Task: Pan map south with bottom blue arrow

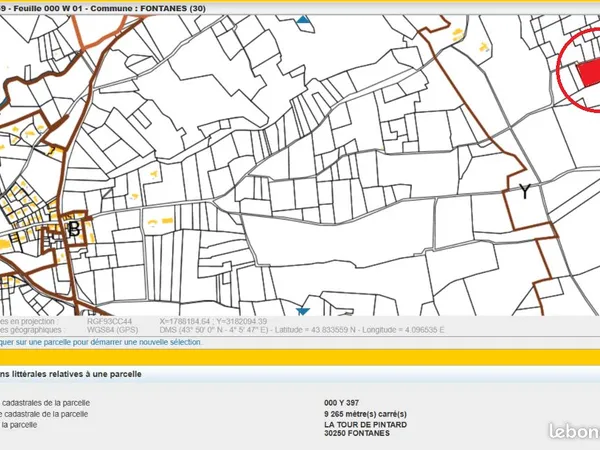Action: coord(303,311)
